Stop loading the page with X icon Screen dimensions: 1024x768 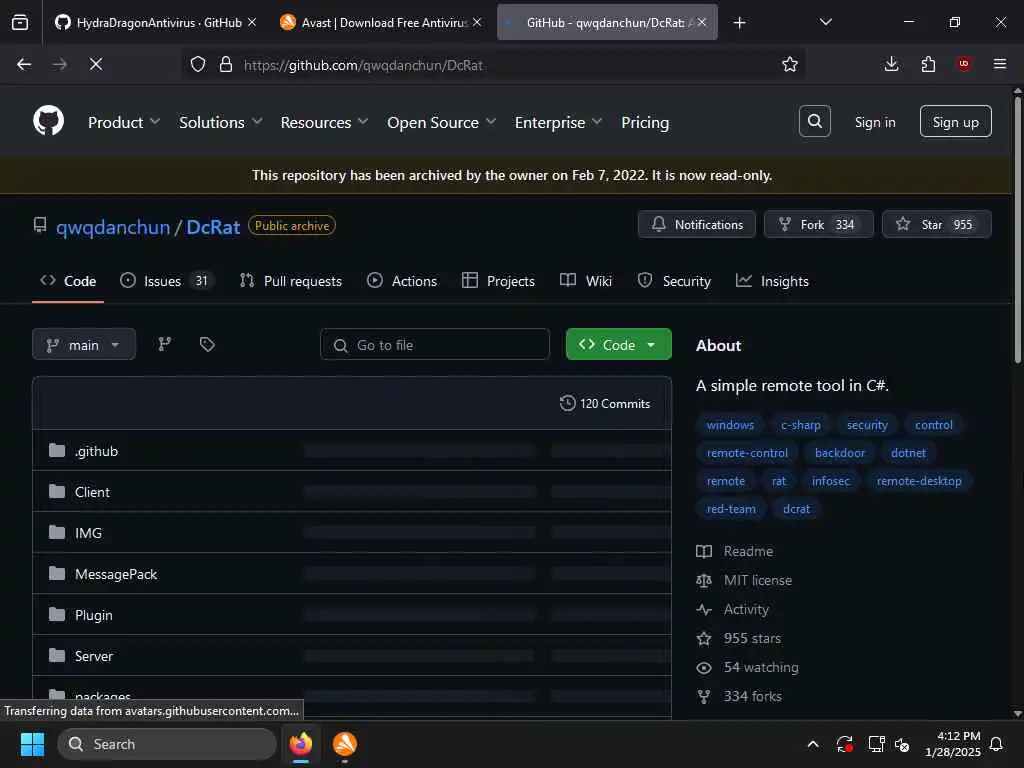click(95, 64)
